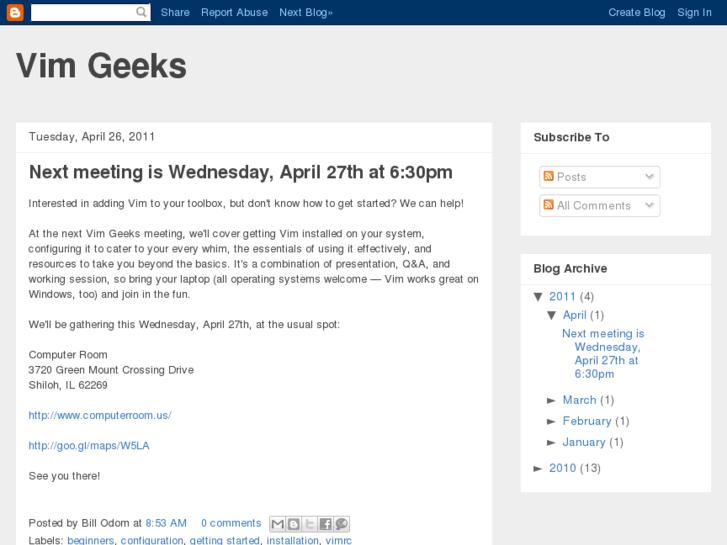This screenshot has height=545, width=727.
Task: Open the All Comments subscribe dropdown
Action: coord(649,205)
